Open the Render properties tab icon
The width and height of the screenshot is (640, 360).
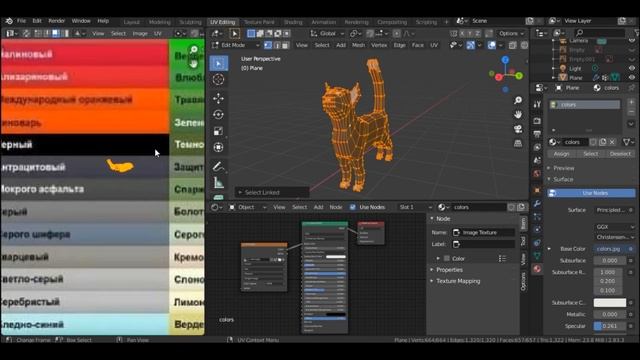coord(537,121)
